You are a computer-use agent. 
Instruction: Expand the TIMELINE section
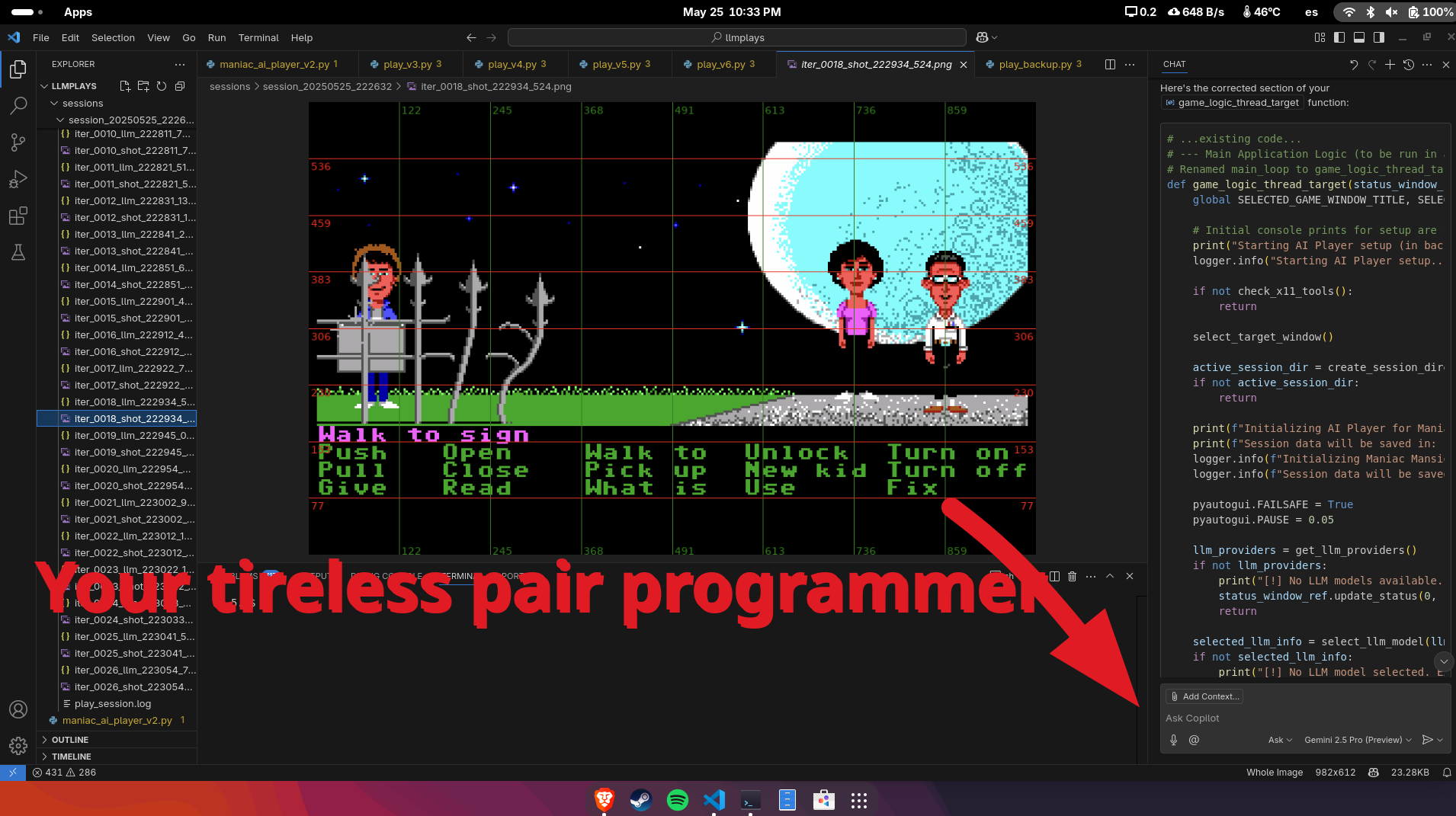[x=71, y=757]
